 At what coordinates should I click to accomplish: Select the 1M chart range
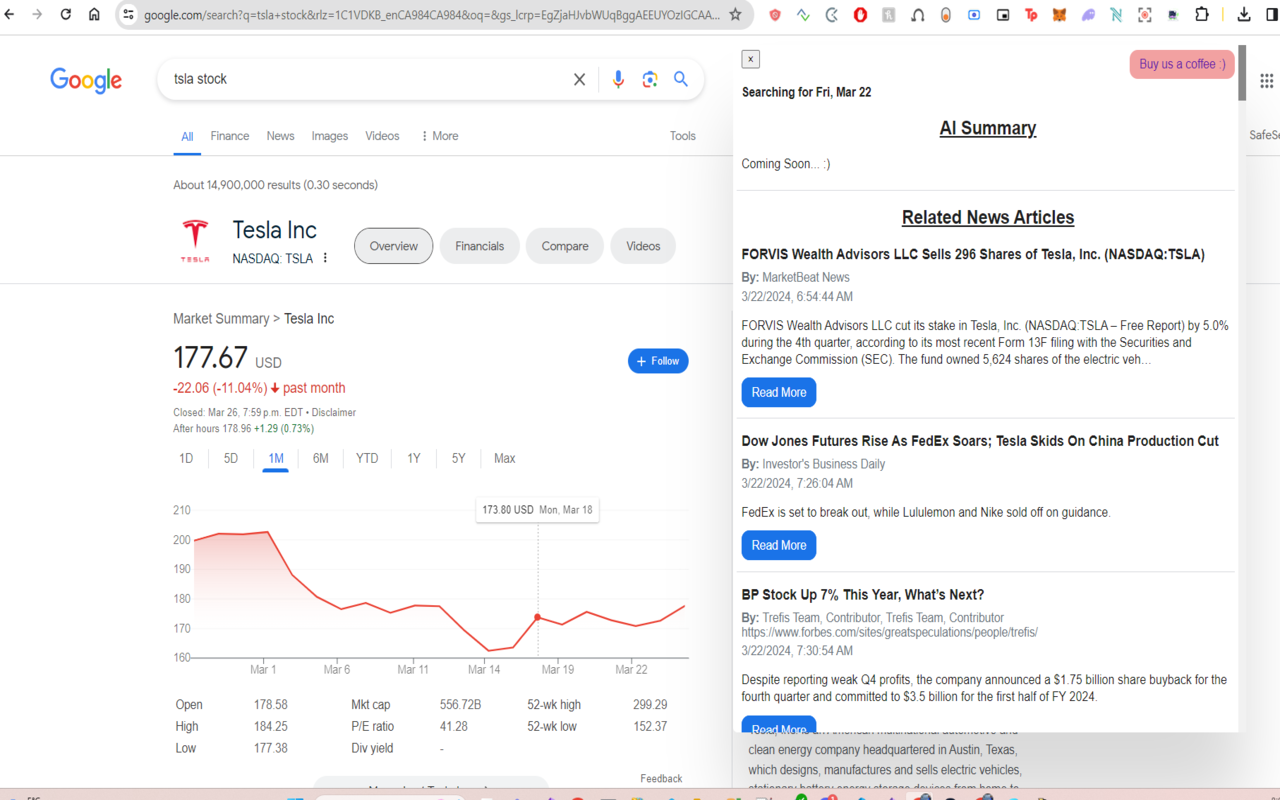(275, 458)
